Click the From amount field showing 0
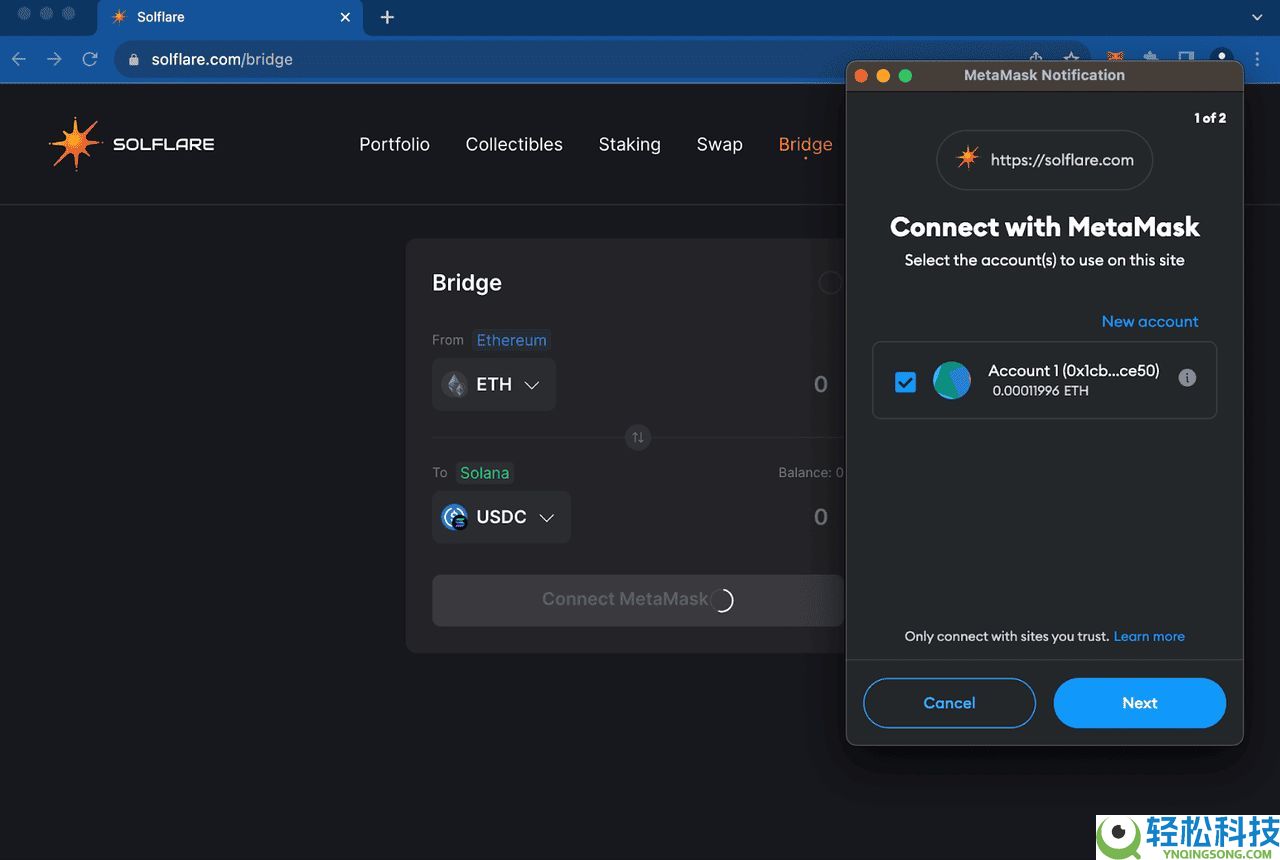The image size is (1280, 860). [x=820, y=385]
